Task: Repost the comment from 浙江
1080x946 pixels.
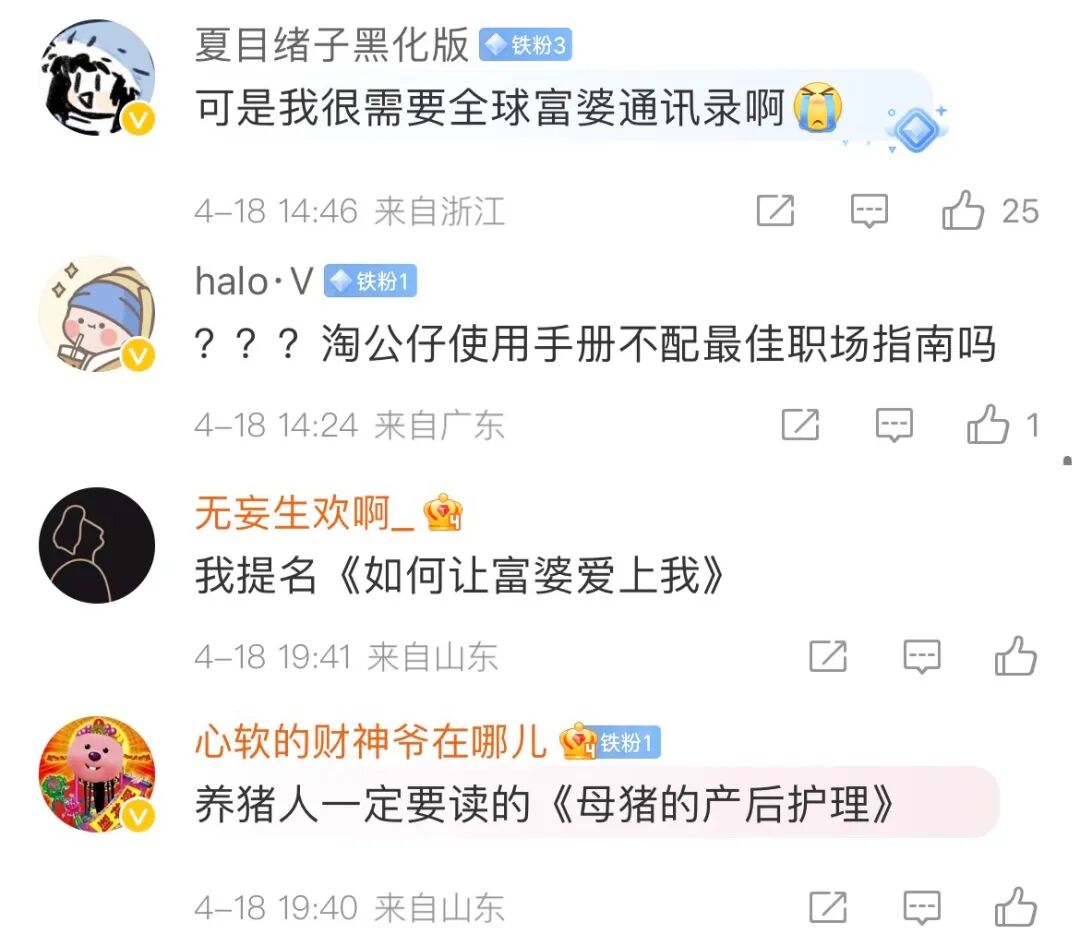Action: 776,210
